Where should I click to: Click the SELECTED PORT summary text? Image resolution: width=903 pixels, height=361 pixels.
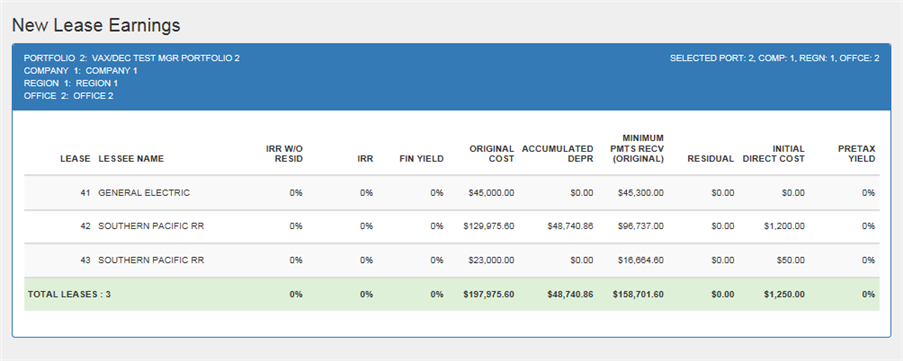click(775, 58)
